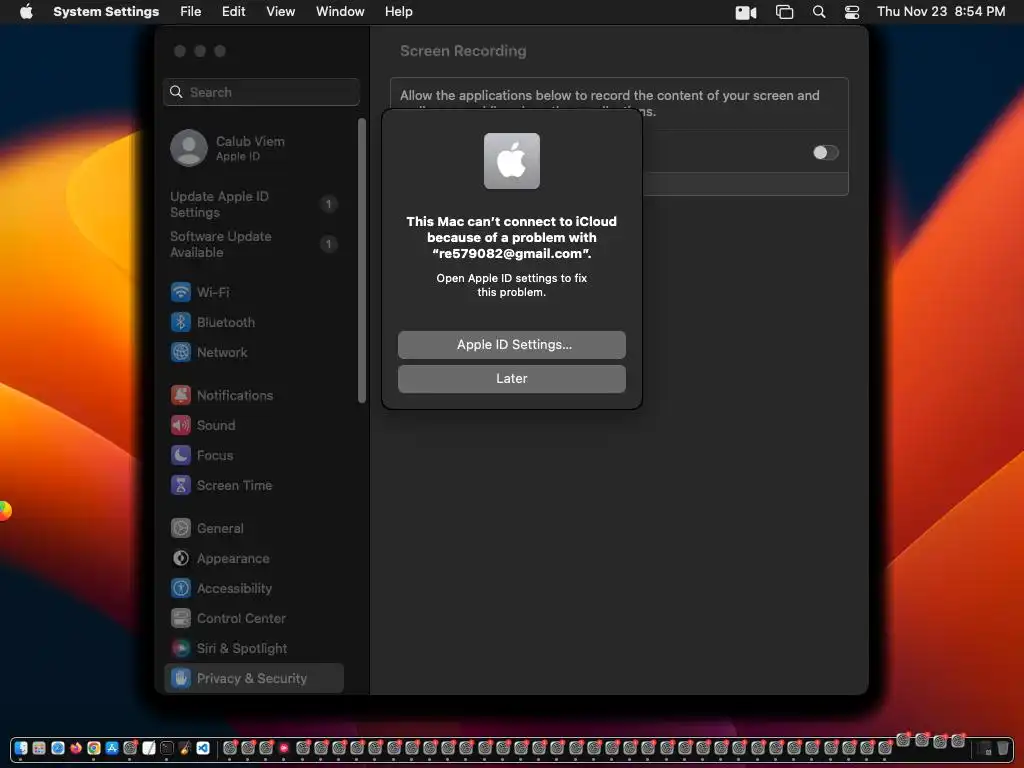The image size is (1024, 768).
Task: Click the sidebar scrollbar
Action: point(362,261)
